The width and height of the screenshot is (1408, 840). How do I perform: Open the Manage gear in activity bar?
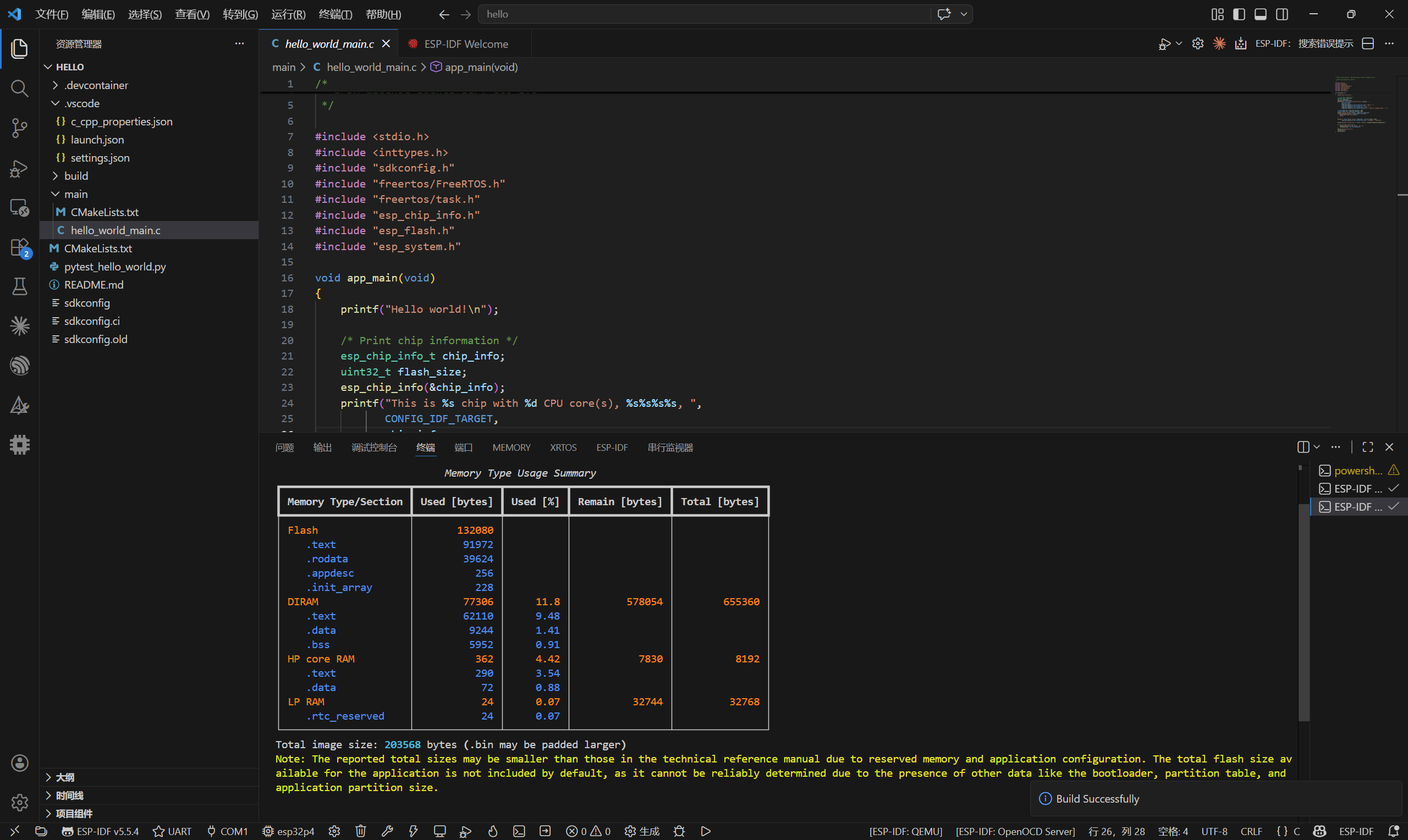(19, 803)
